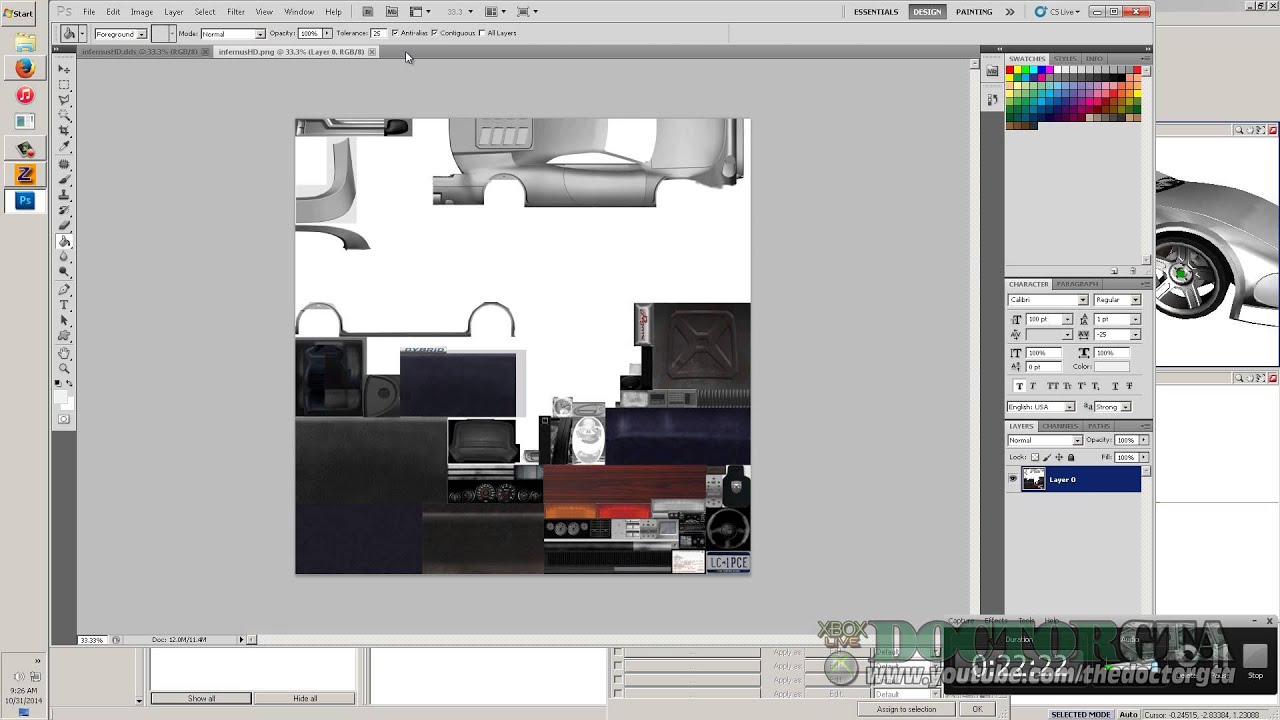The height and width of the screenshot is (720, 1280).
Task: Open the Arrange Documents dropdown
Action: pos(494,12)
